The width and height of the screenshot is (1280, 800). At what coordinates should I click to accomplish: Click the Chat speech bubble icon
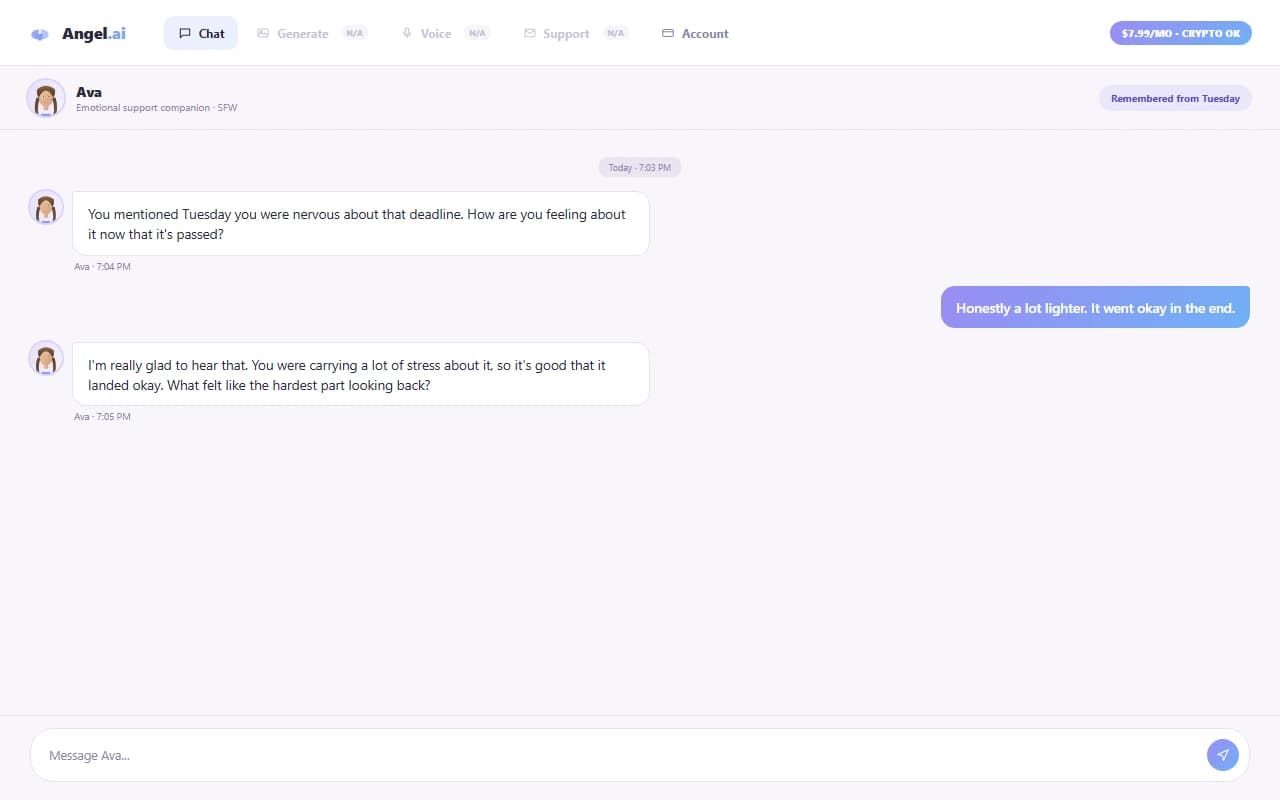point(185,33)
